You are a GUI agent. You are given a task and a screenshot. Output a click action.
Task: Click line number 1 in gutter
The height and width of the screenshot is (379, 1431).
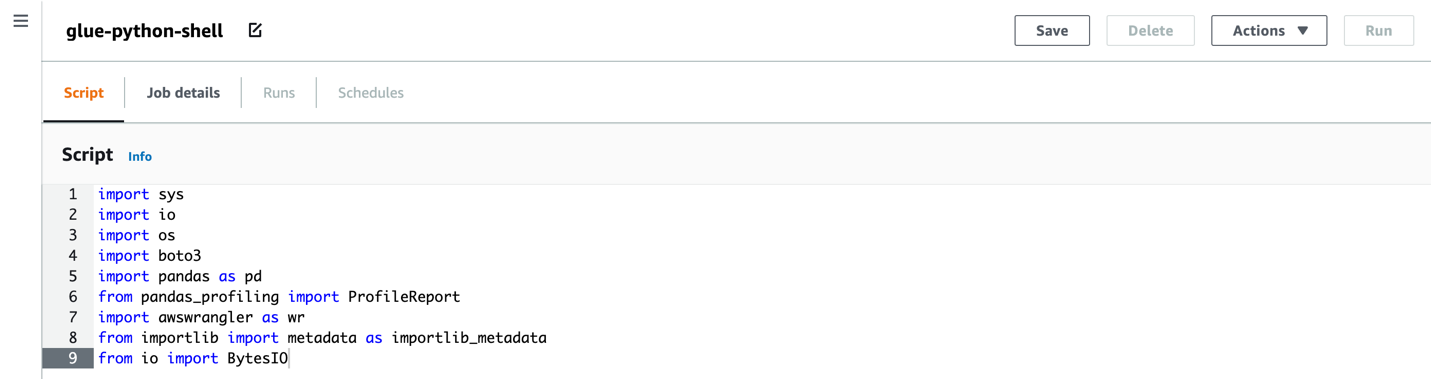[x=72, y=194]
